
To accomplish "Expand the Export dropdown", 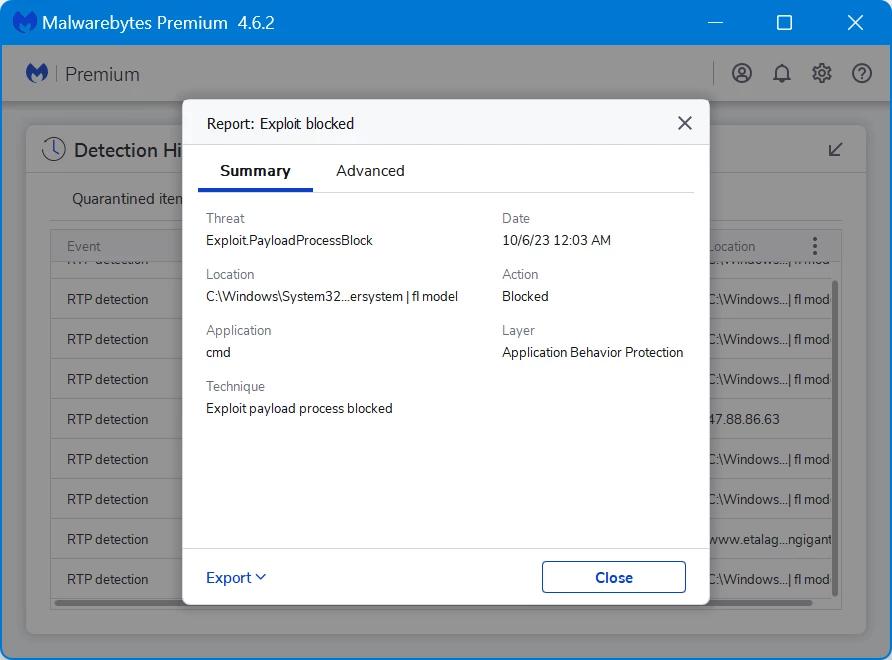I will pyautogui.click(x=236, y=578).
